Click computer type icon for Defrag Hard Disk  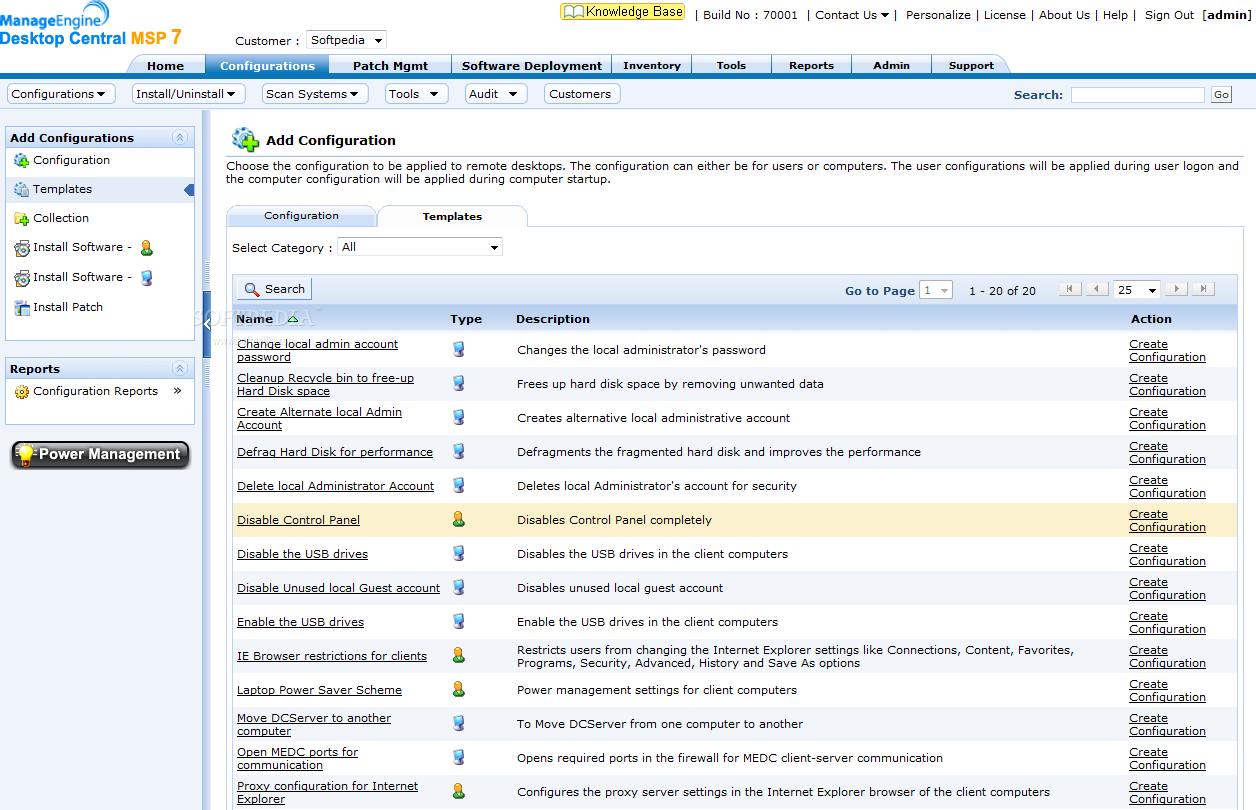pyautogui.click(x=459, y=452)
